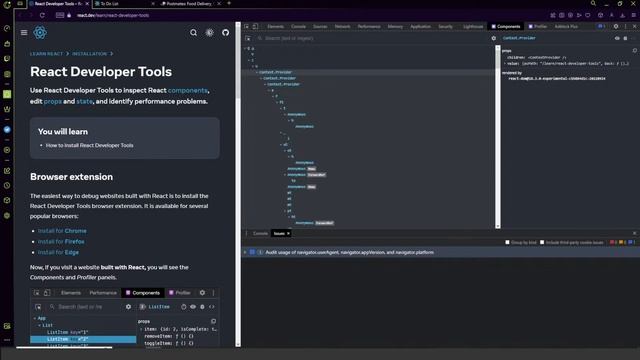
Task: Follow the INSTALLATION breadcrumb link
Action: click(x=89, y=54)
